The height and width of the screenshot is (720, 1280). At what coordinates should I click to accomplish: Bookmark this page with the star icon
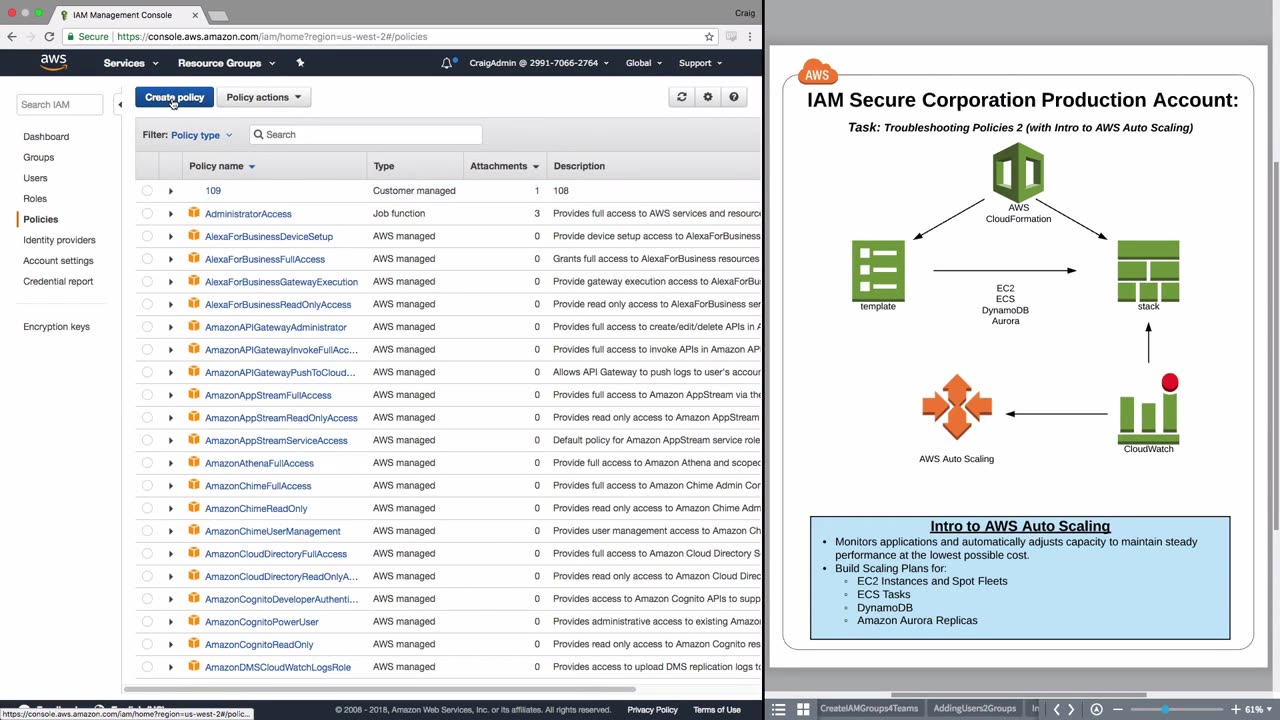coord(709,37)
